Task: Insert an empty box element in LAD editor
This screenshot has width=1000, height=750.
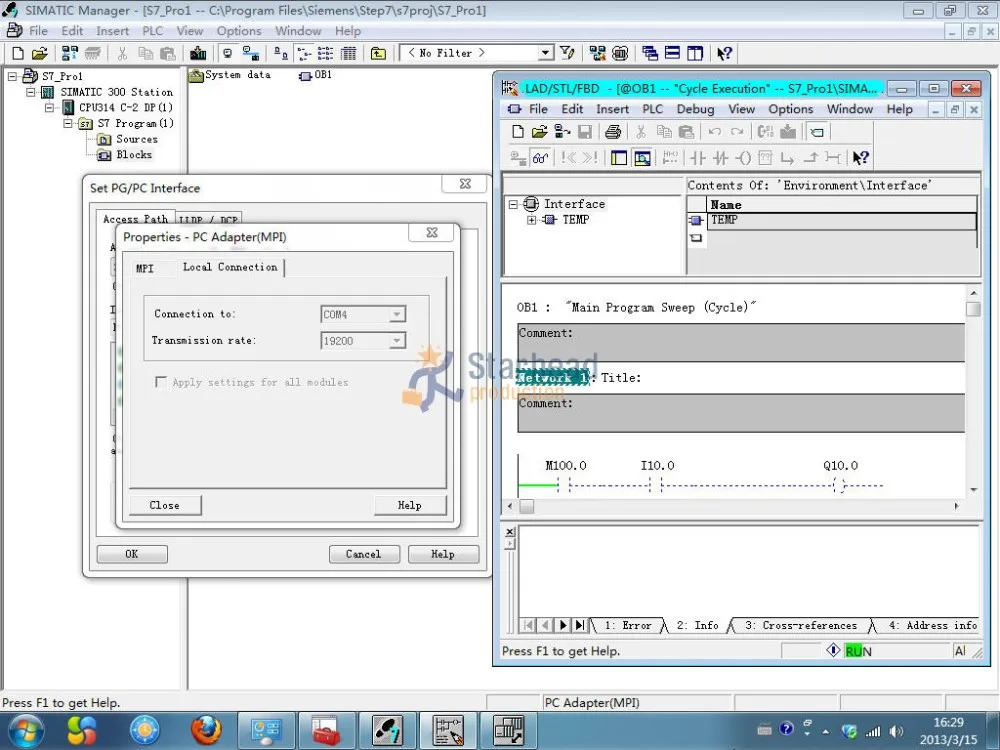Action: [x=765, y=158]
